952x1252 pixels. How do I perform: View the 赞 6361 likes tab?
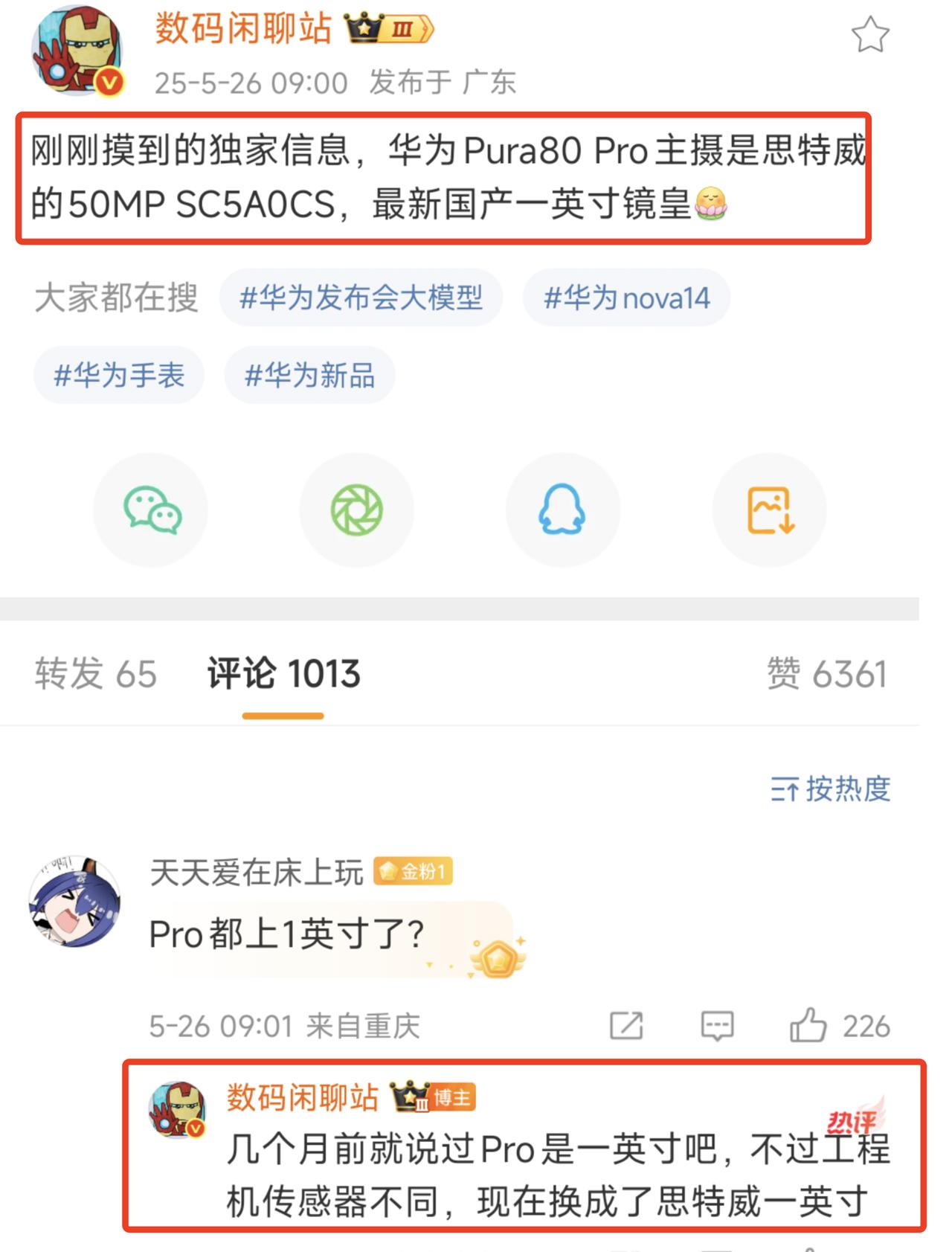coord(827,674)
